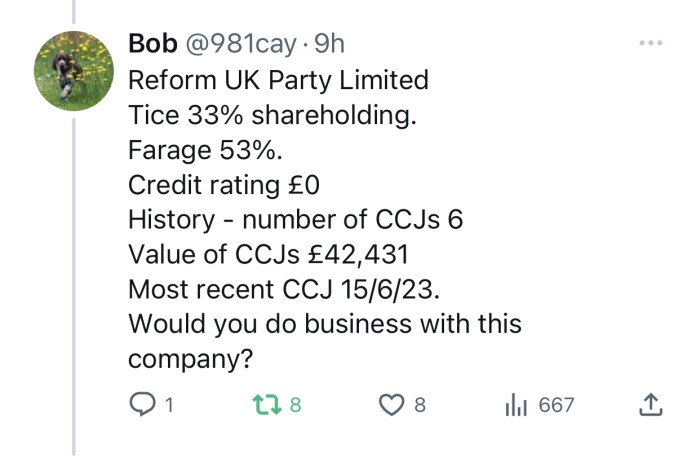The image size is (700, 457).
Task: Click the 'Reform UK Party Limited' text line
Action: pyautogui.click(x=279, y=80)
